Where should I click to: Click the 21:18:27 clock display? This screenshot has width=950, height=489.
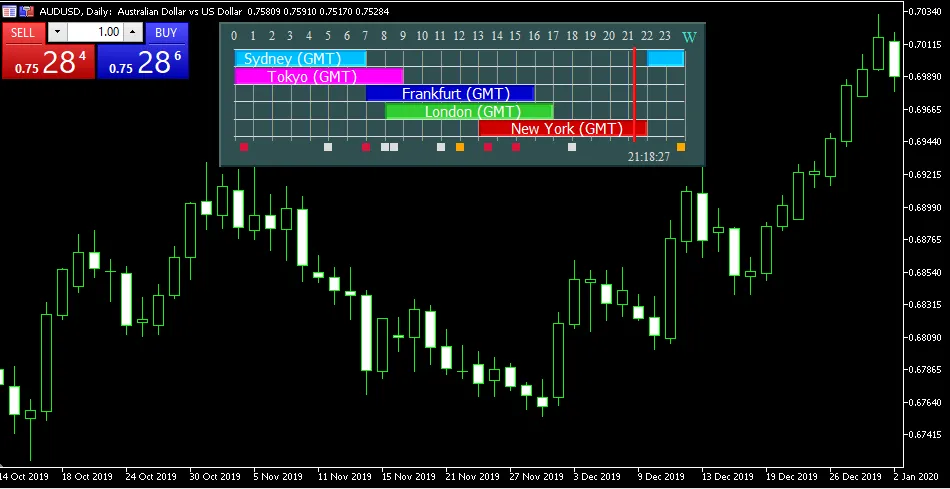[x=648, y=158]
